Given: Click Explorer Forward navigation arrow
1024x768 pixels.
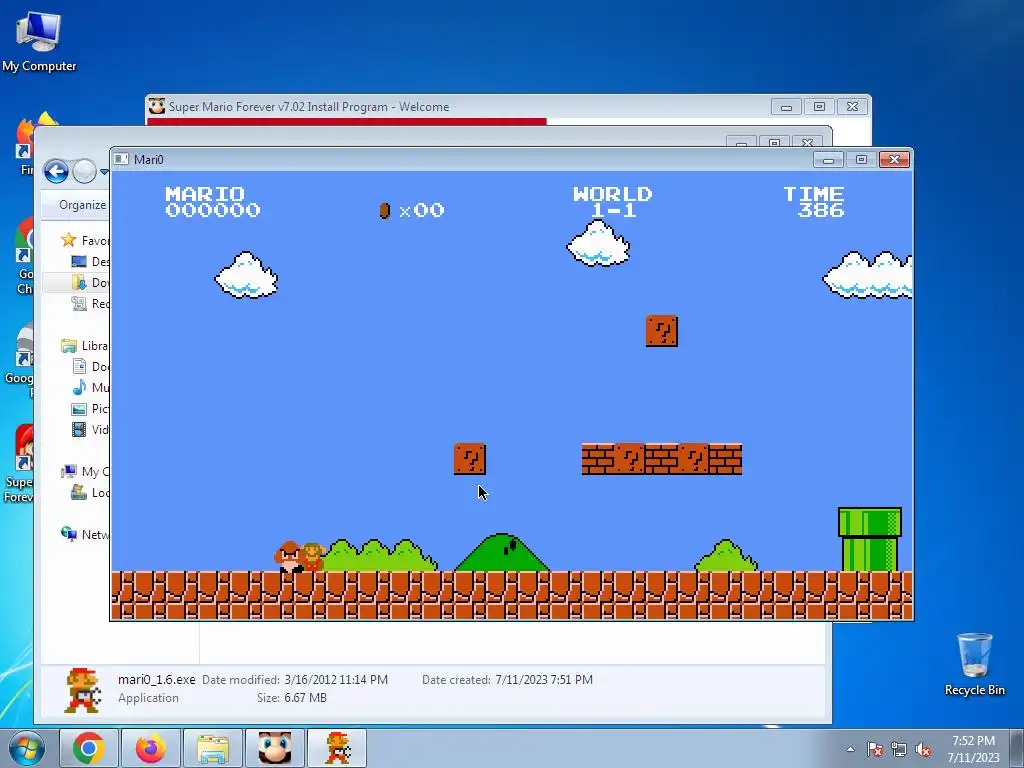Looking at the screenshot, I should [84, 172].
